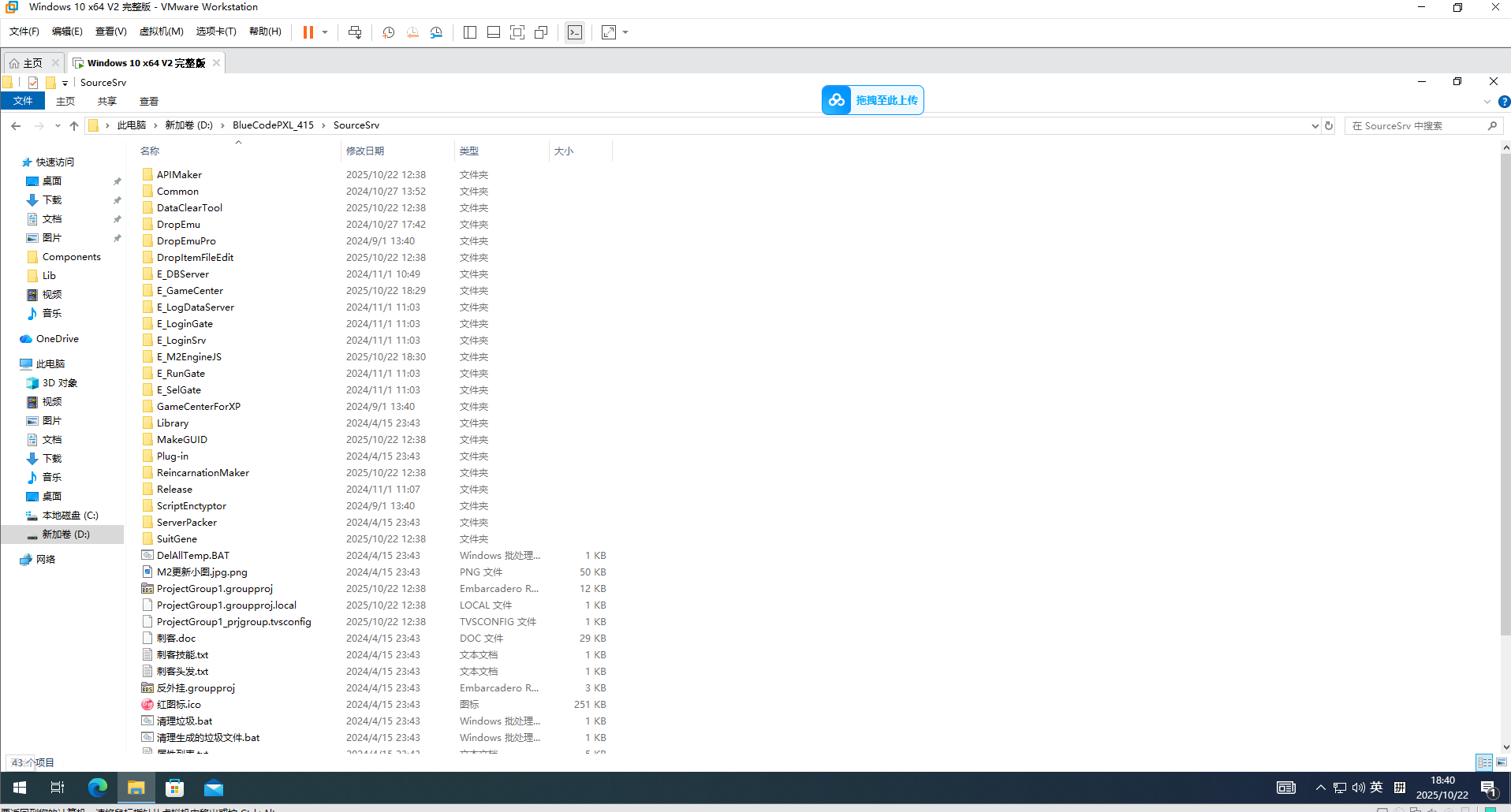This screenshot has width=1511, height=812.
Task: Take a snapshot with the clock-plus icon
Action: [x=388, y=32]
